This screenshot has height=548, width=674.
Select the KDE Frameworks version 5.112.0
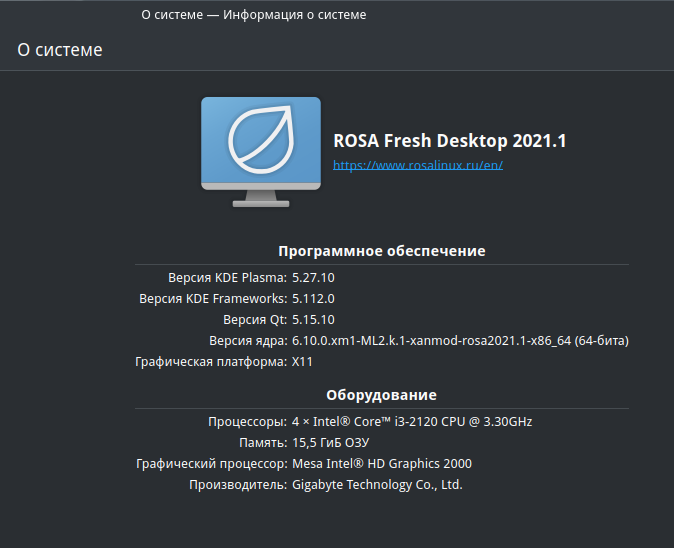(313, 298)
